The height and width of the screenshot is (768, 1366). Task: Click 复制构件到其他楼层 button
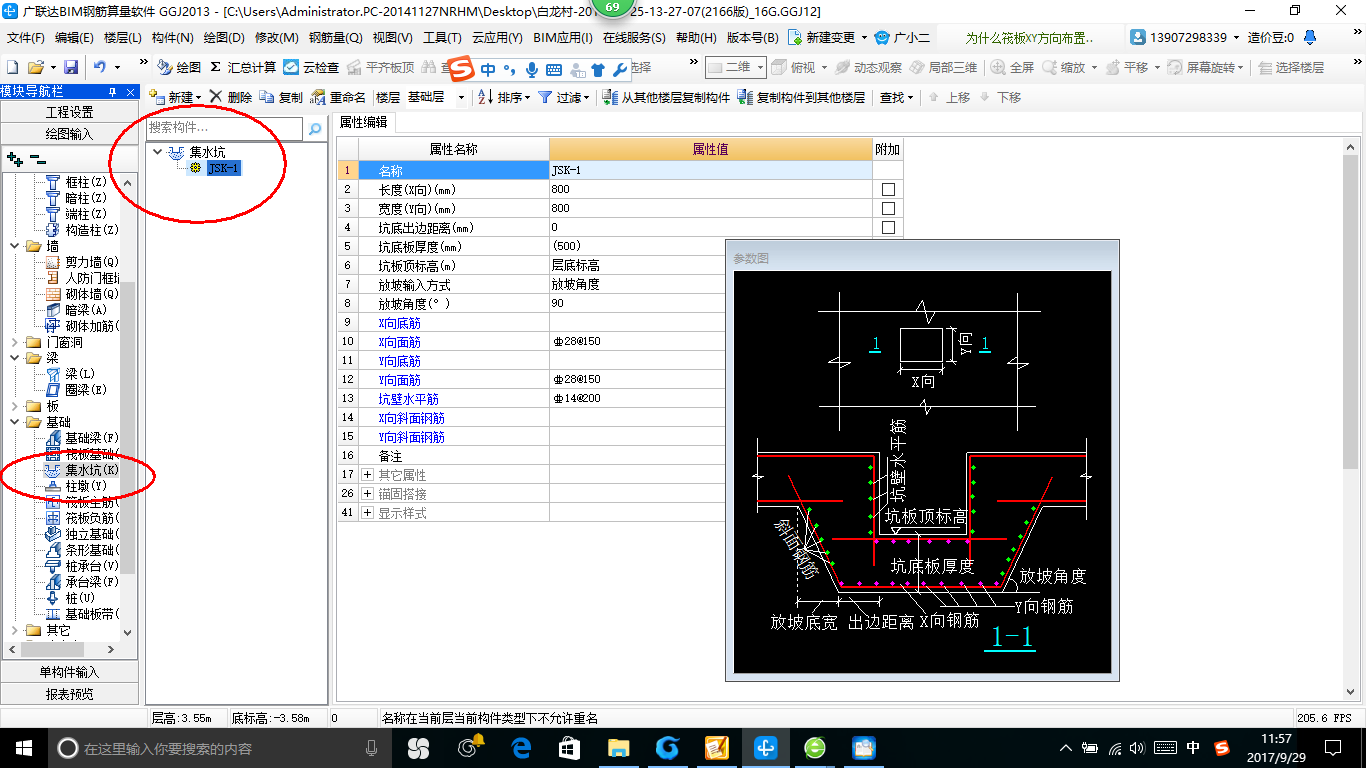(801, 97)
